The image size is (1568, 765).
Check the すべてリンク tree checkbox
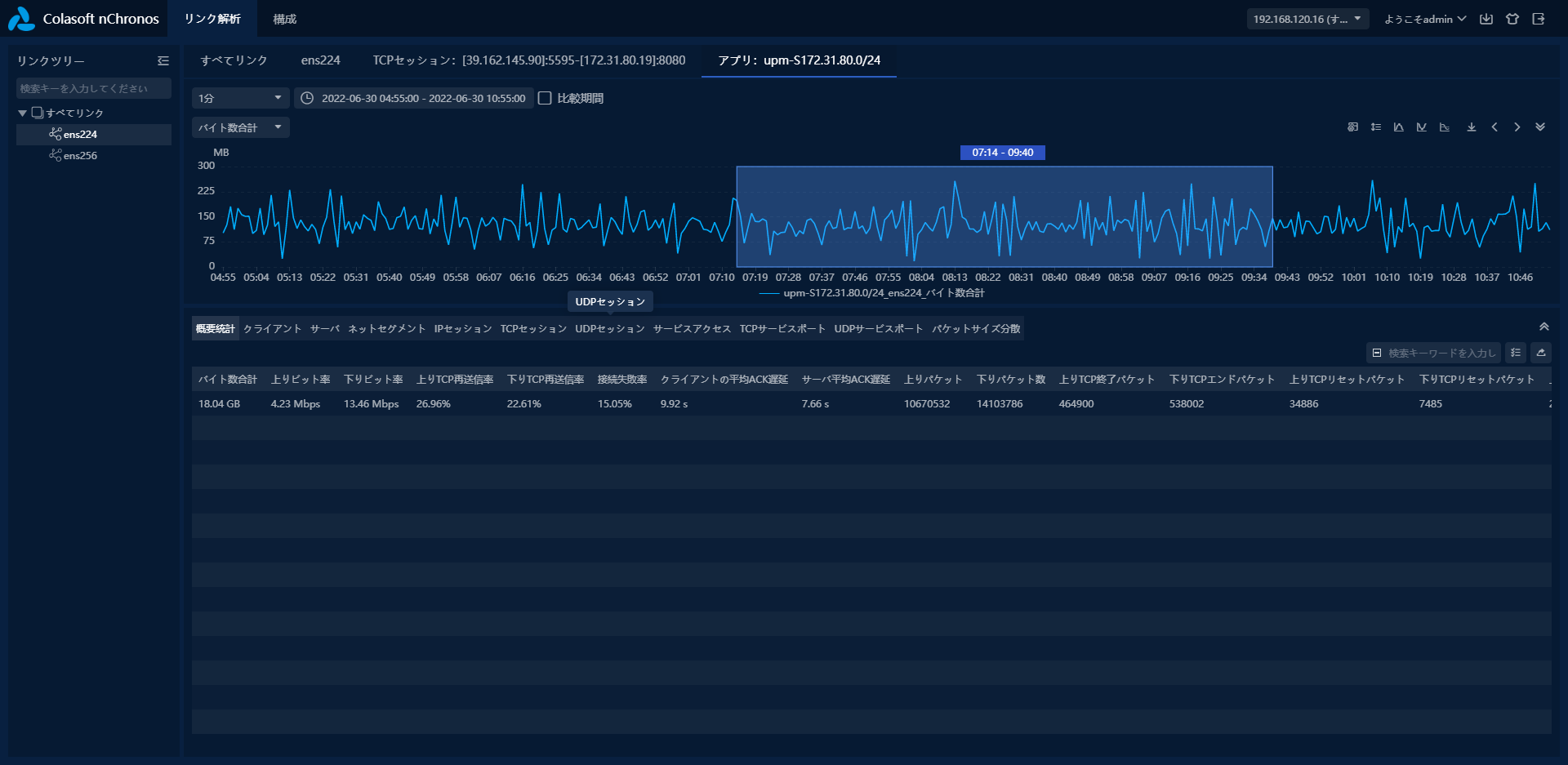pyautogui.click(x=37, y=113)
